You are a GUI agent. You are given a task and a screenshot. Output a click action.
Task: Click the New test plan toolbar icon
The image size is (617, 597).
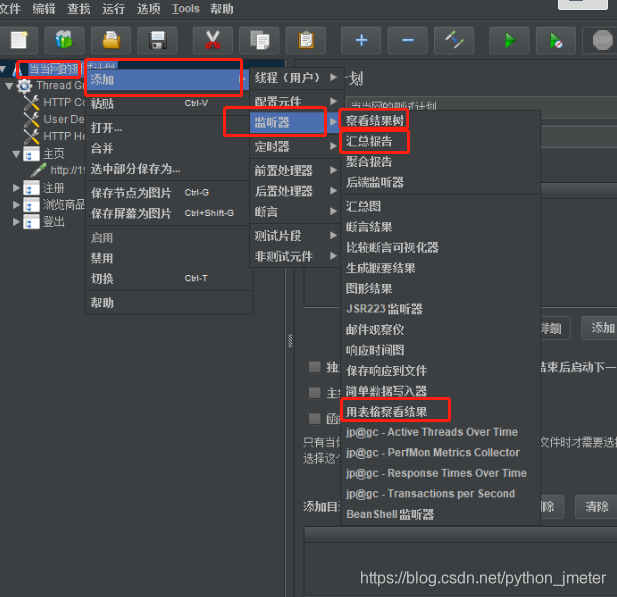(x=19, y=40)
